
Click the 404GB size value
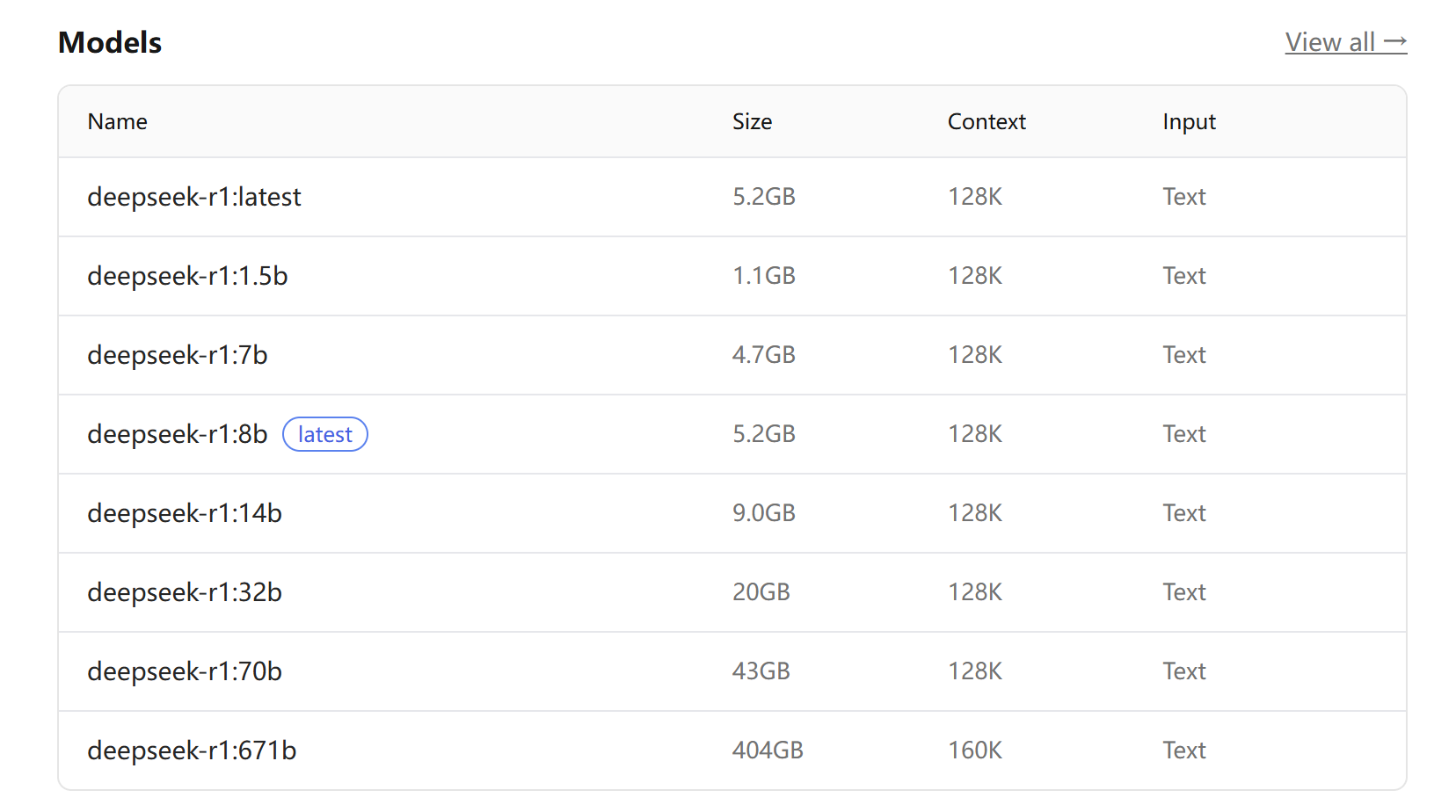(768, 750)
